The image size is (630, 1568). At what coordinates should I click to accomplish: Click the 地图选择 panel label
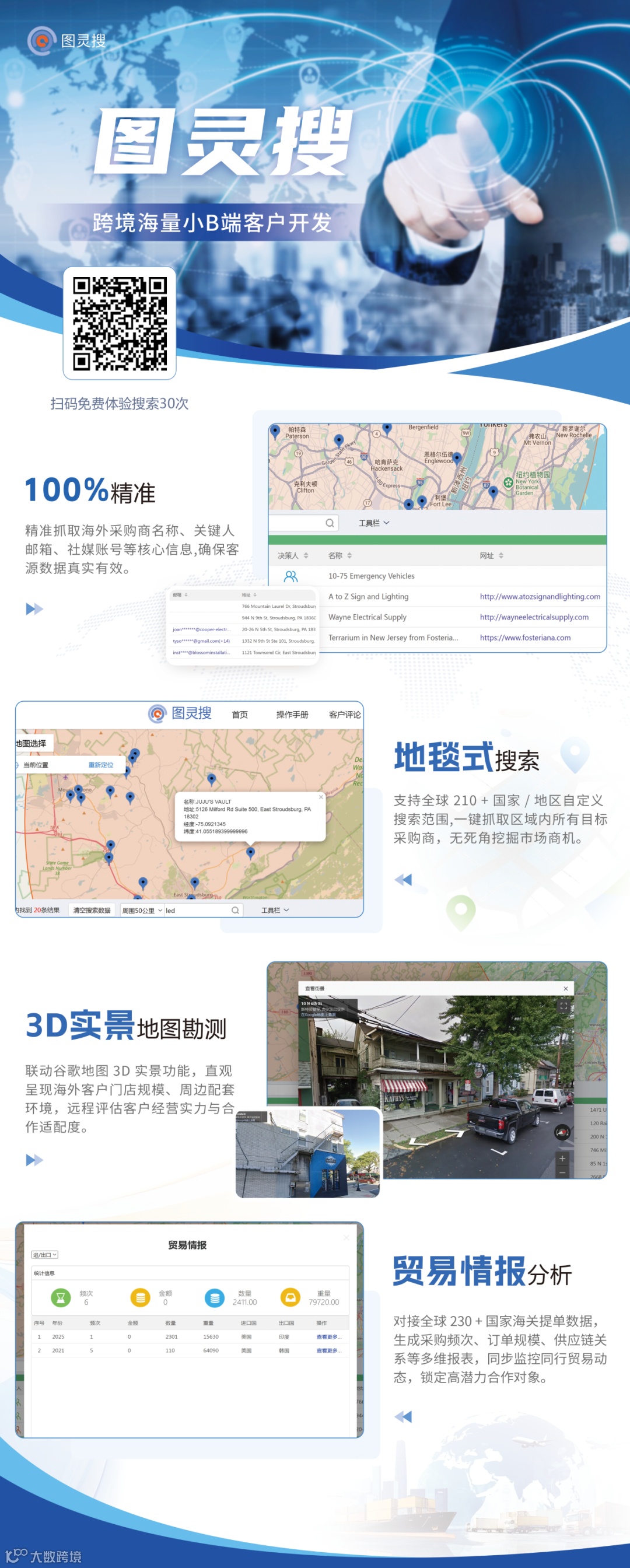point(33,743)
